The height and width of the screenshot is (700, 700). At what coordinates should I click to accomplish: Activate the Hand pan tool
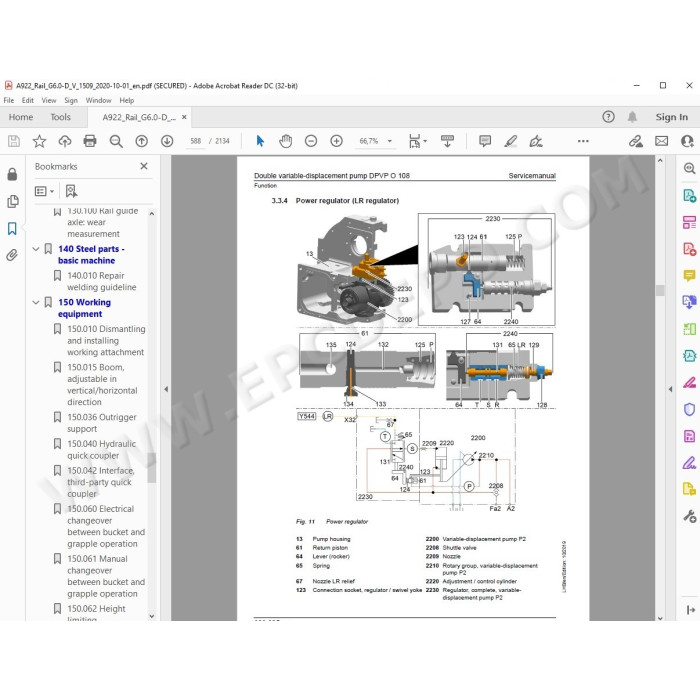[285, 142]
